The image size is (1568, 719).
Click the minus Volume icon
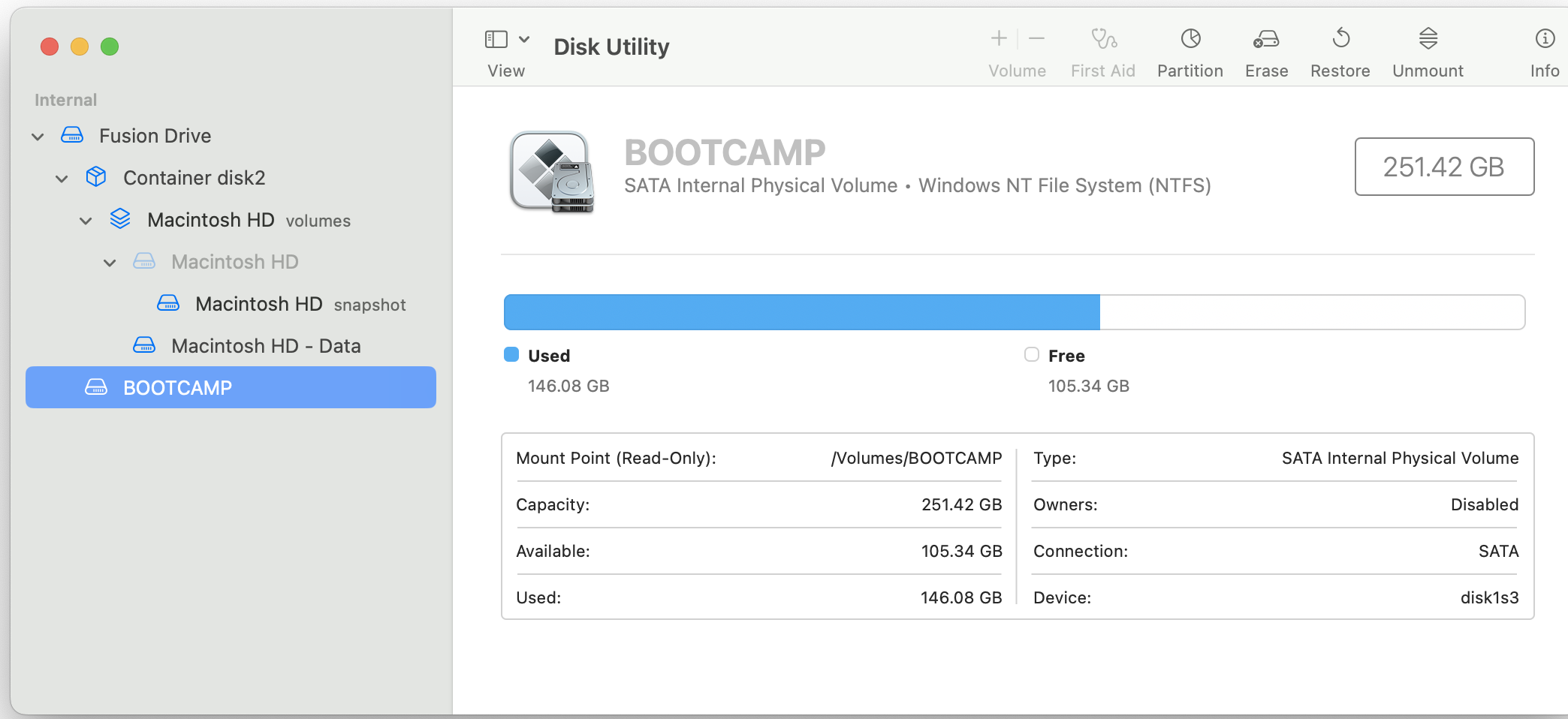[x=1036, y=38]
